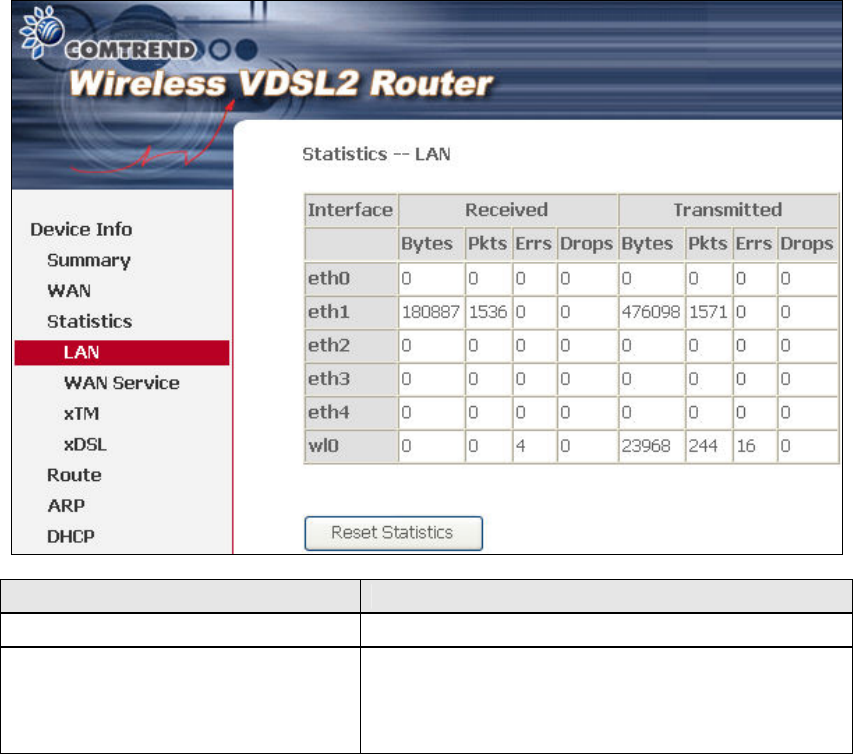Click eth1 transmitted packets value 1571
The width and height of the screenshot is (853, 754).
708,312
